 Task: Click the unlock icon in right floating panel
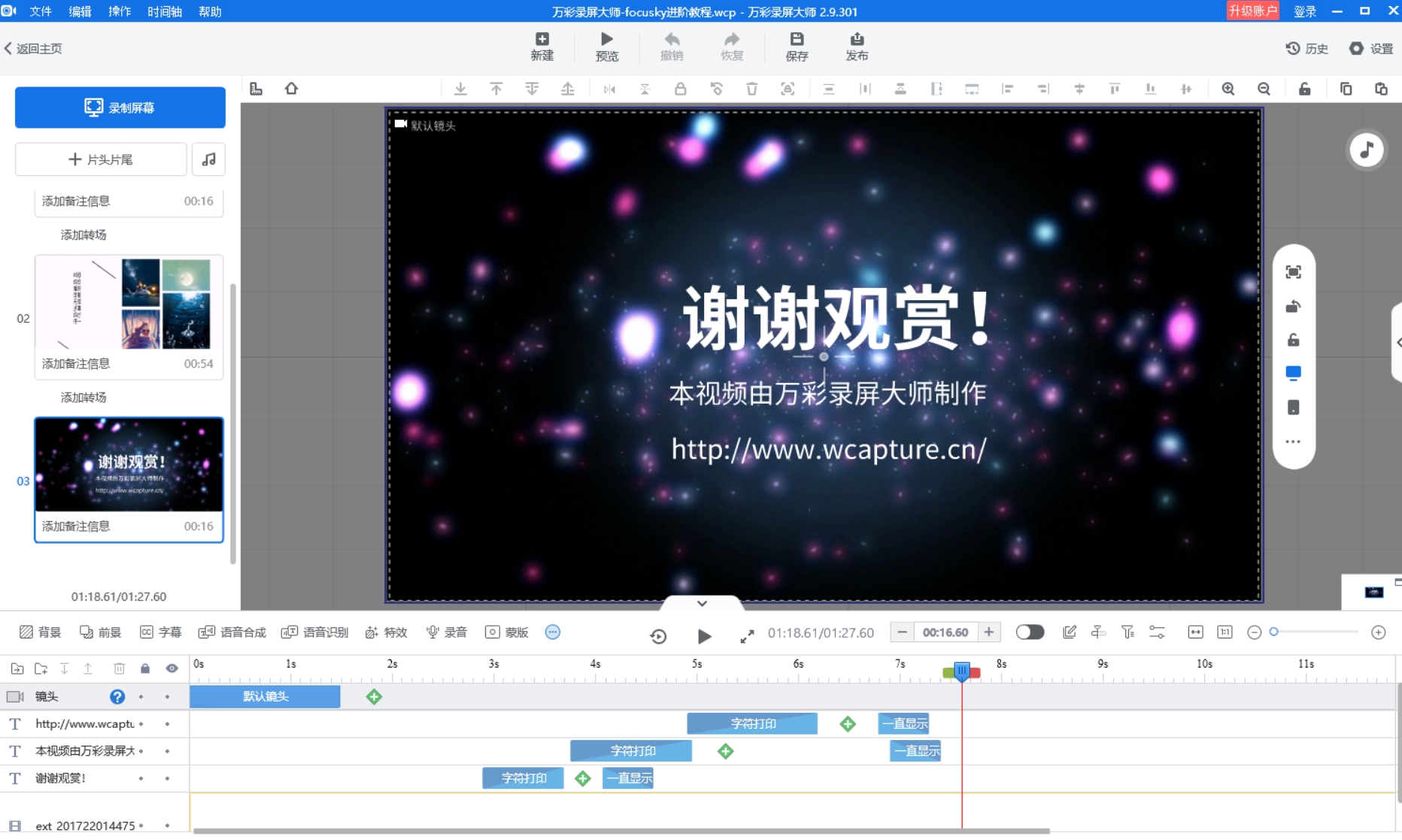(x=1293, y=340)
